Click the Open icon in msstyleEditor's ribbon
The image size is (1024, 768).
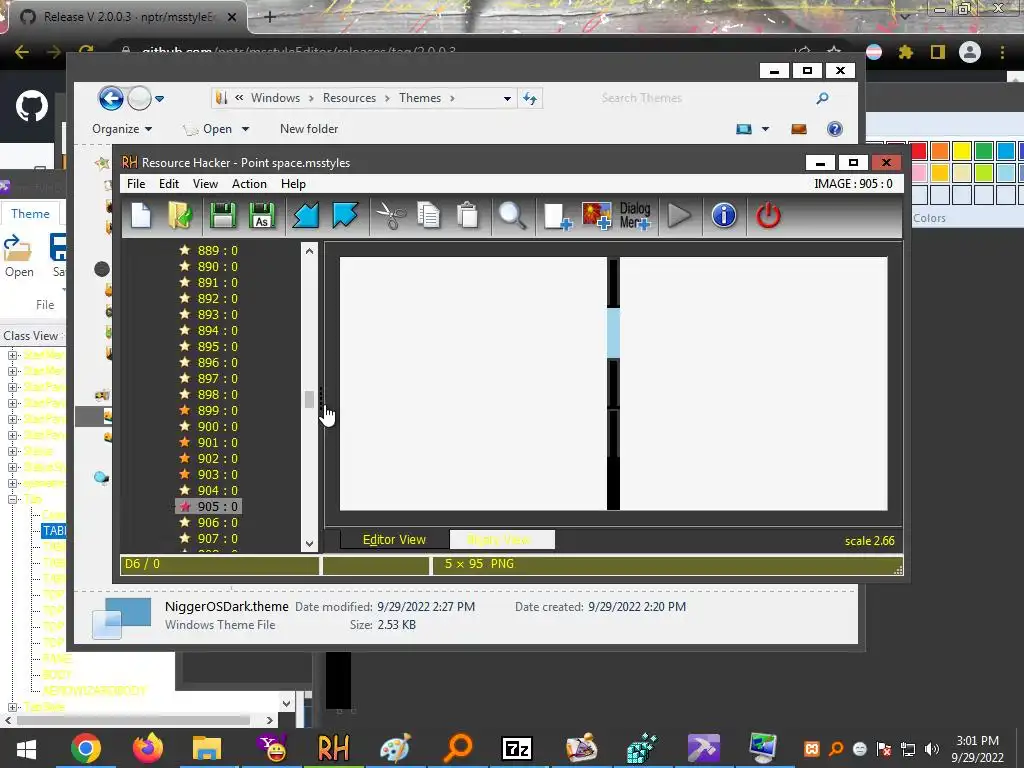click(x=19, y=256)
